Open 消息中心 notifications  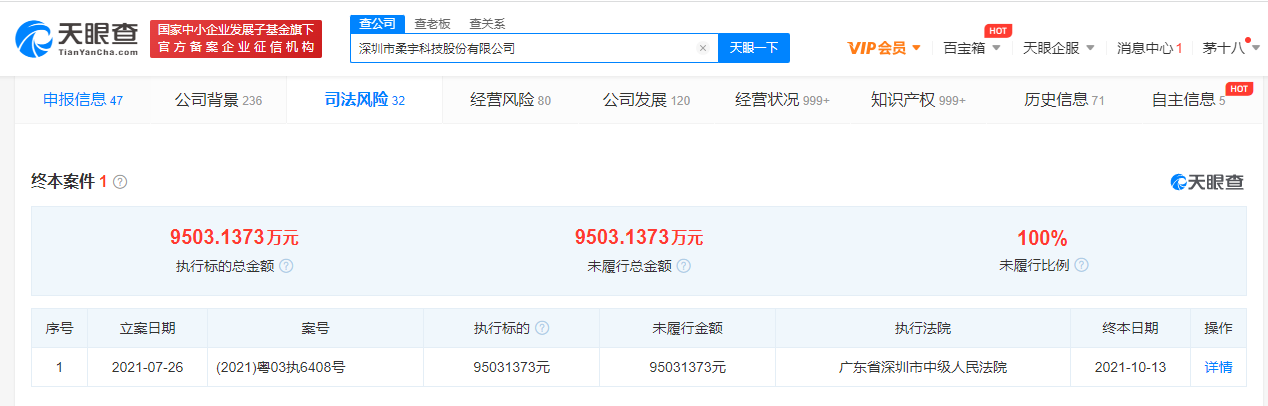[x=1150, y=48]
